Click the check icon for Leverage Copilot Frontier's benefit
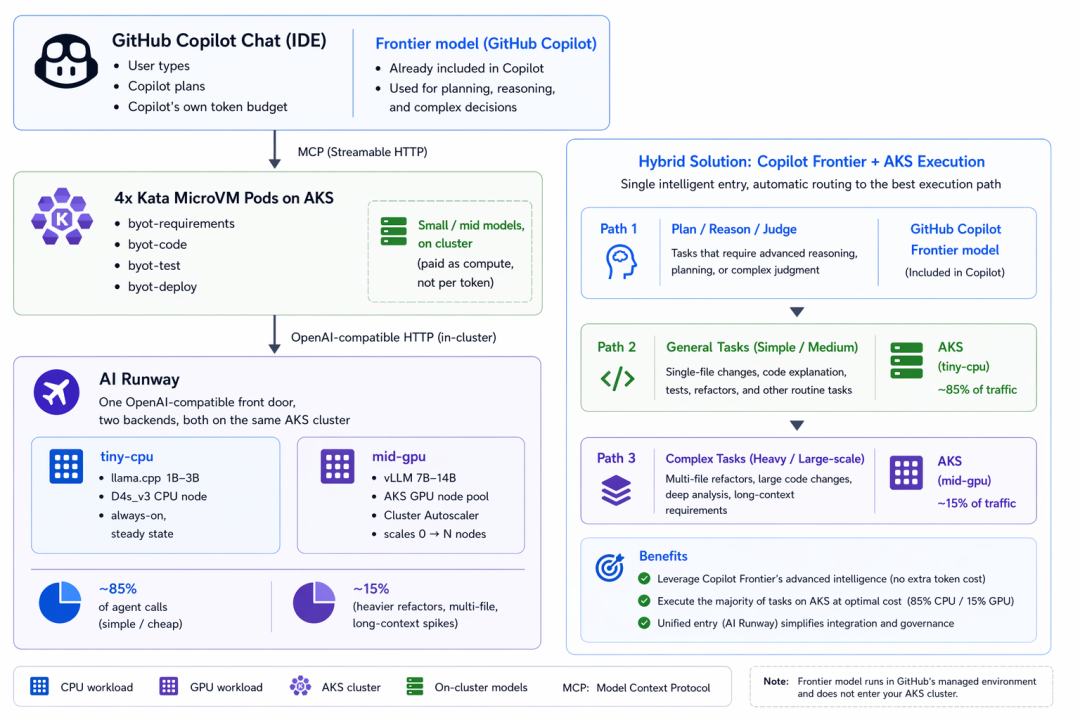Screen dimensions: 1080x720 coord(644,578)
